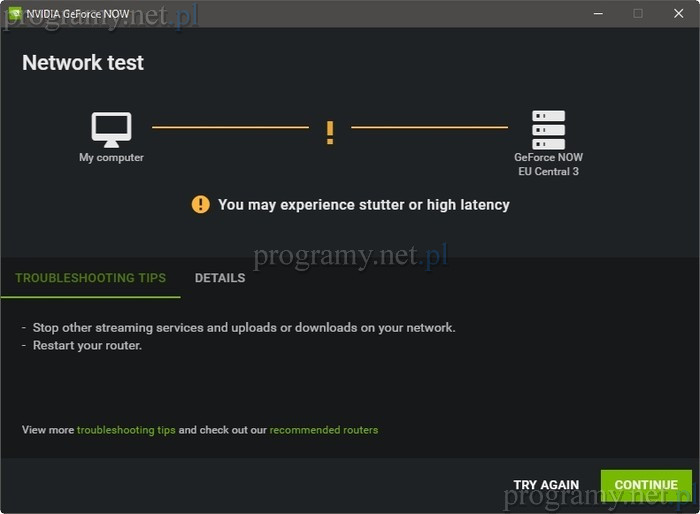
Task: Minimize the GeForce NOW window
Action: [x=598, y=13]
